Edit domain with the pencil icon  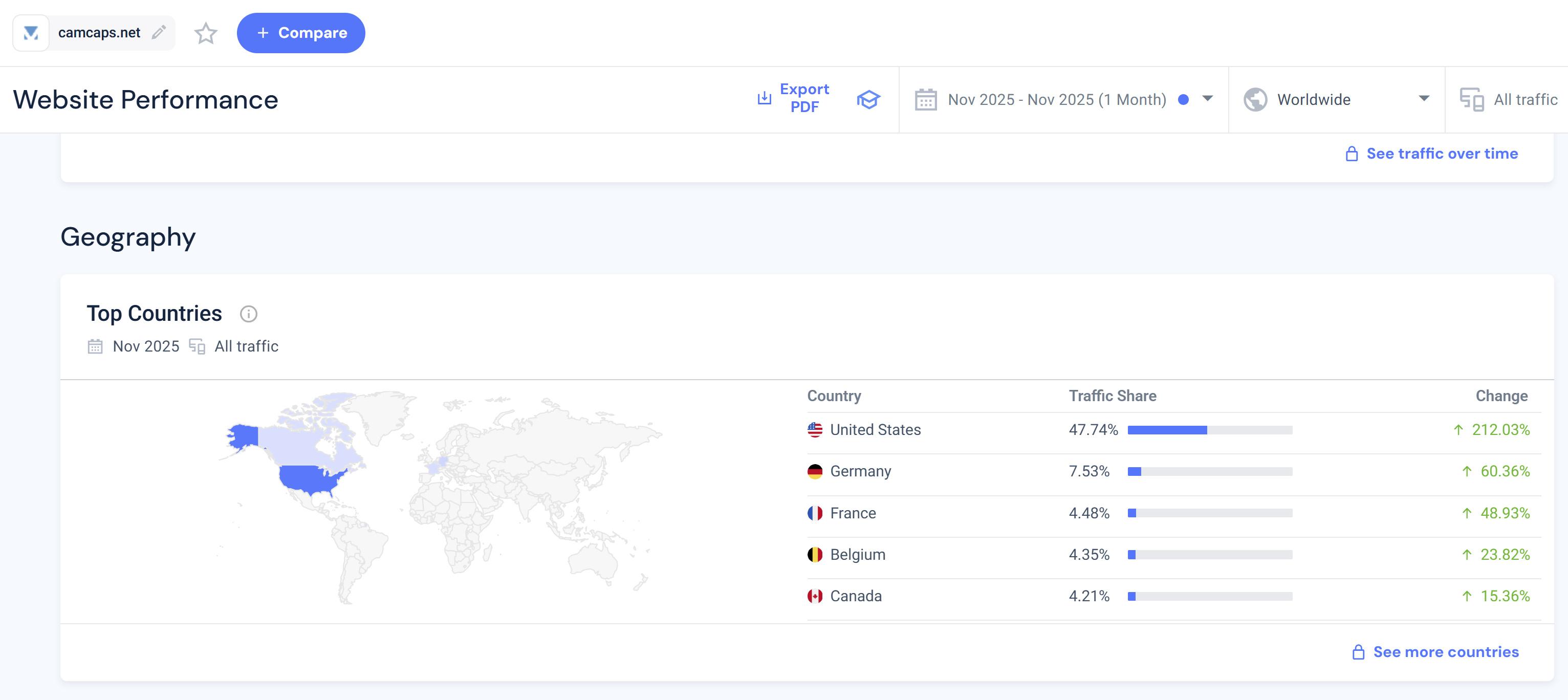(159, 33)
